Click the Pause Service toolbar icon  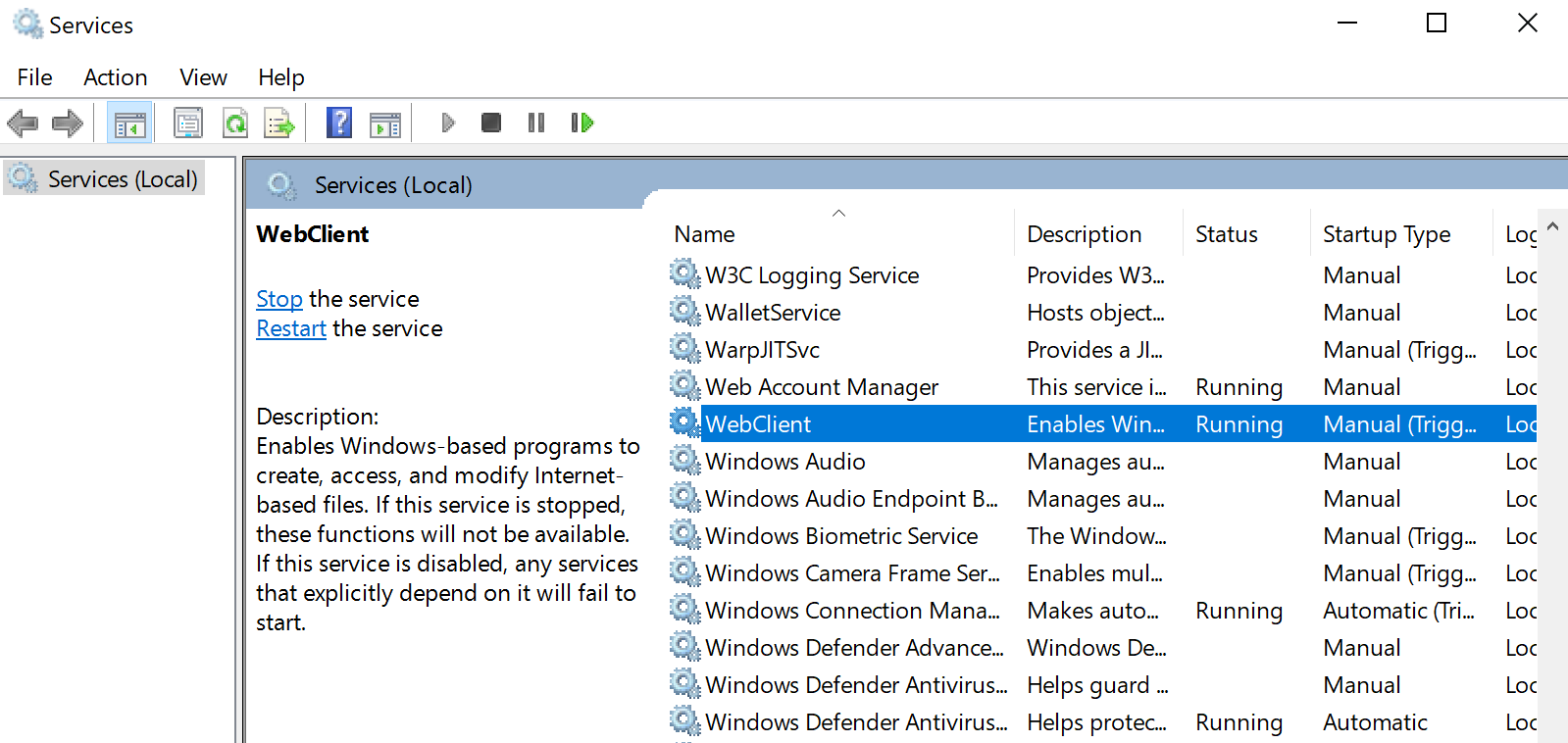[x=536, y=124]
